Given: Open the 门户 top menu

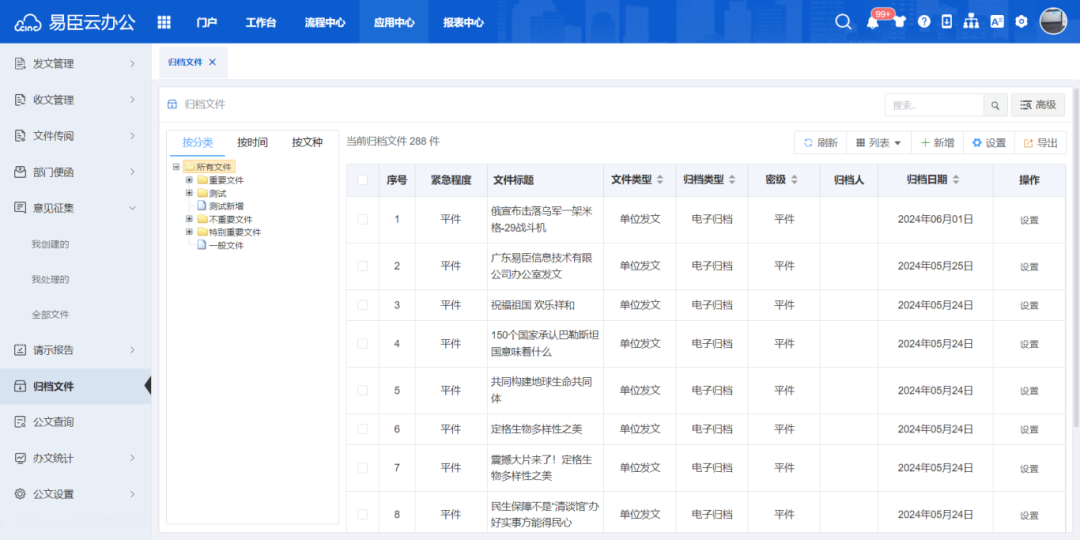Looking at the screenshot, I should [207, 22].
